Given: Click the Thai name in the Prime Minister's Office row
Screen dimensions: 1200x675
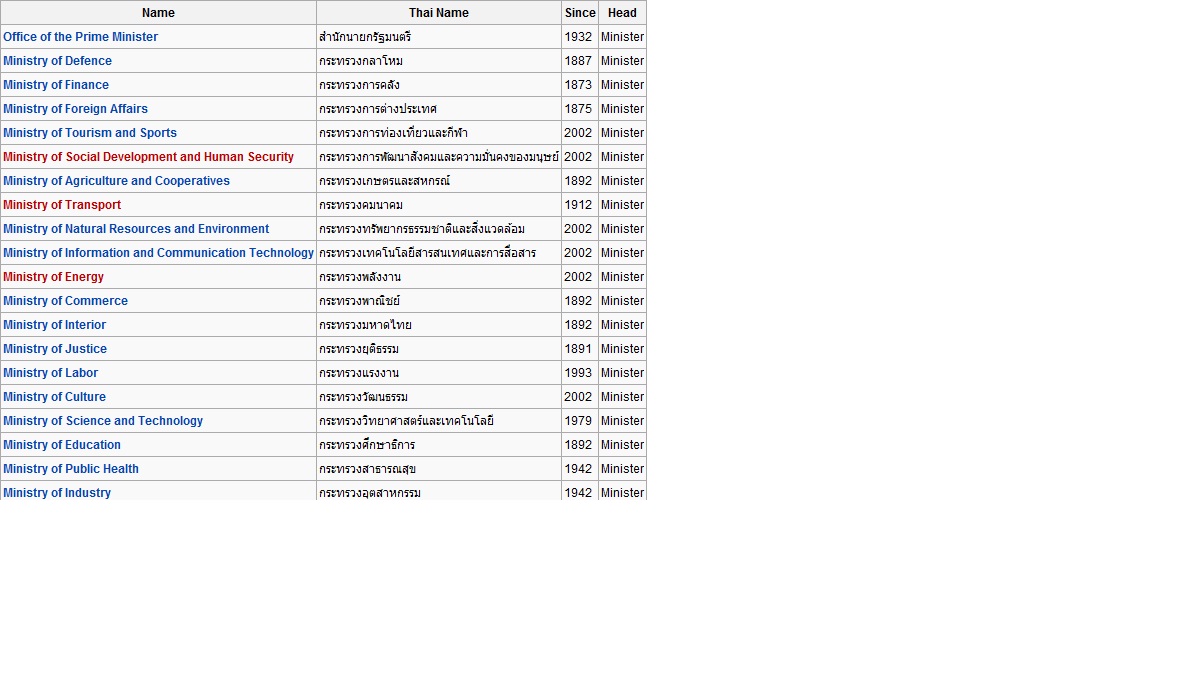Looking at the screenshot, I should [365, 37].
